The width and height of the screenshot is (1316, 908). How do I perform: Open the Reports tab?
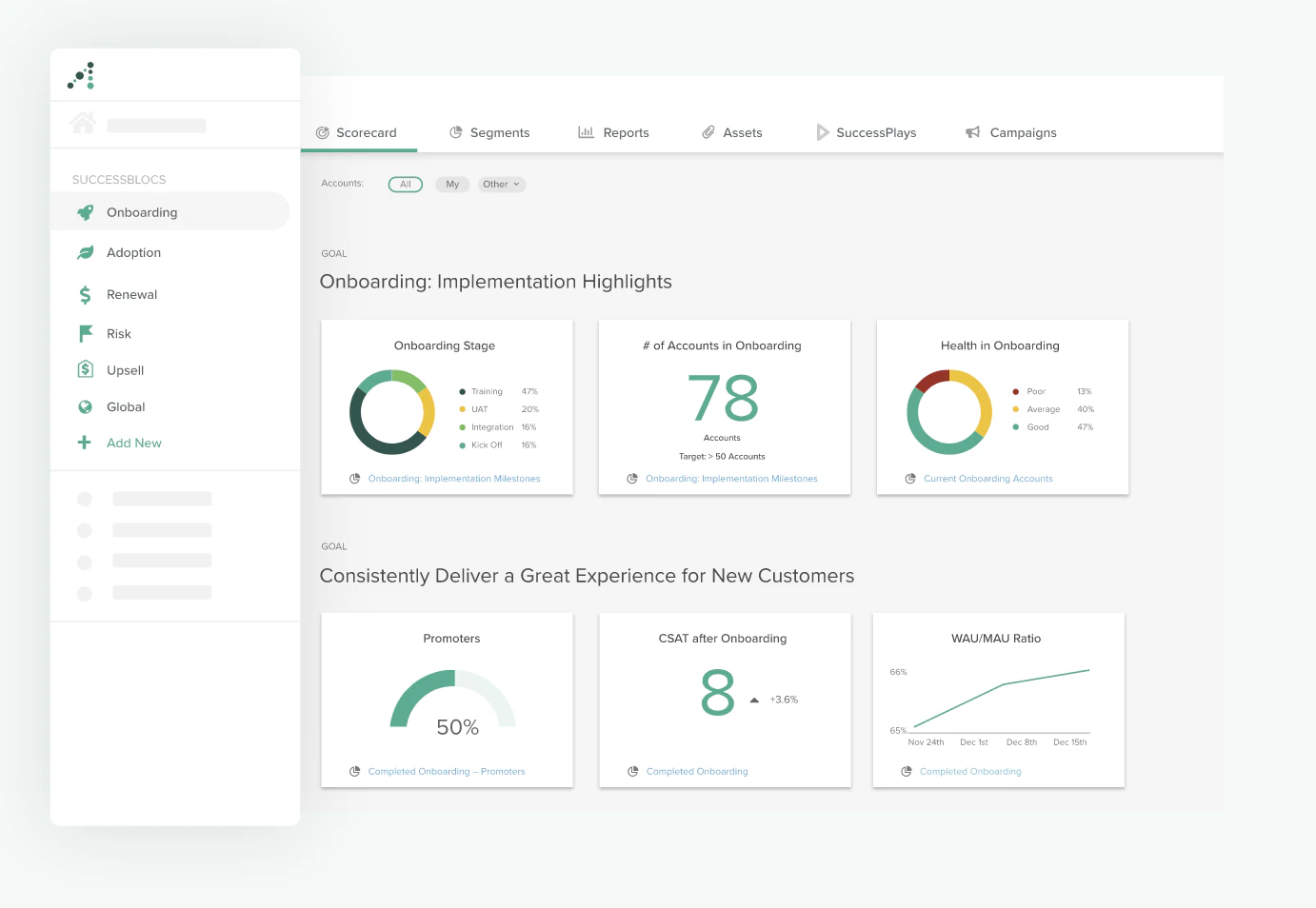point(614,133)
